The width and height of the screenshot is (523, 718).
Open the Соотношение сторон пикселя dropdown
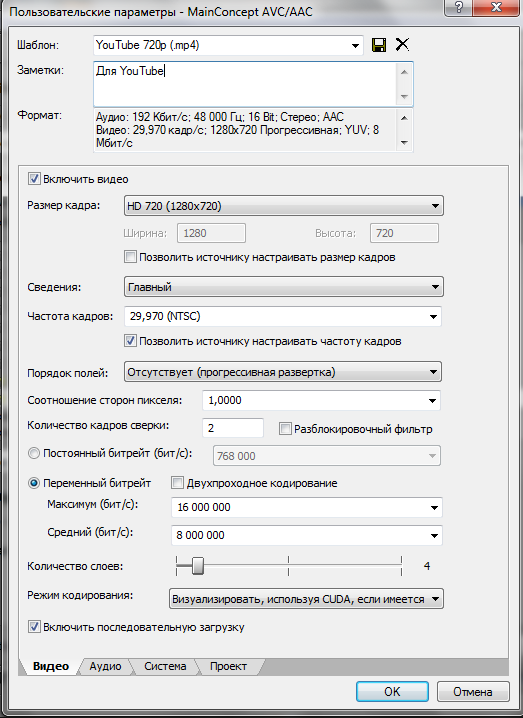[321, 400]
